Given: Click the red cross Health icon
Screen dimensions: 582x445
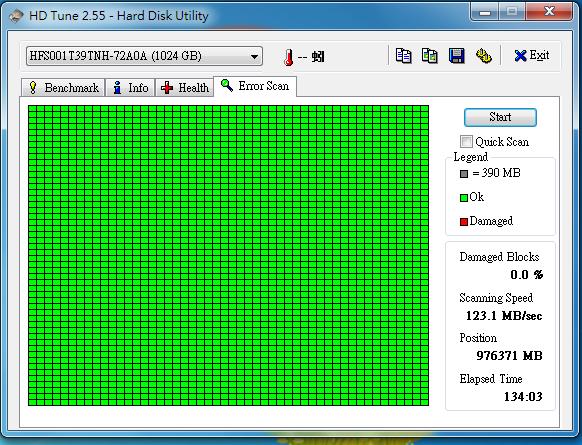Looking at the screenshot, I should pos(167,88).
